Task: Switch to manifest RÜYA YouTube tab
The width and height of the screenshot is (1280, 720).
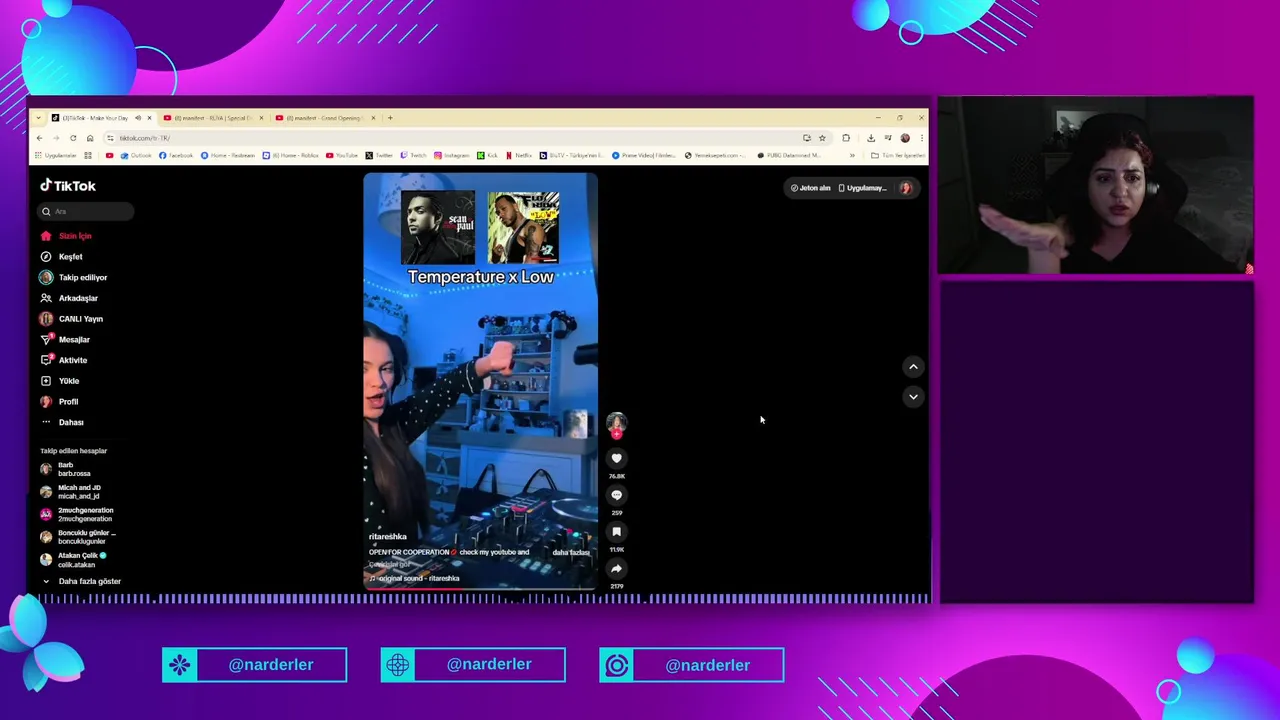Action: click(211, 118)
